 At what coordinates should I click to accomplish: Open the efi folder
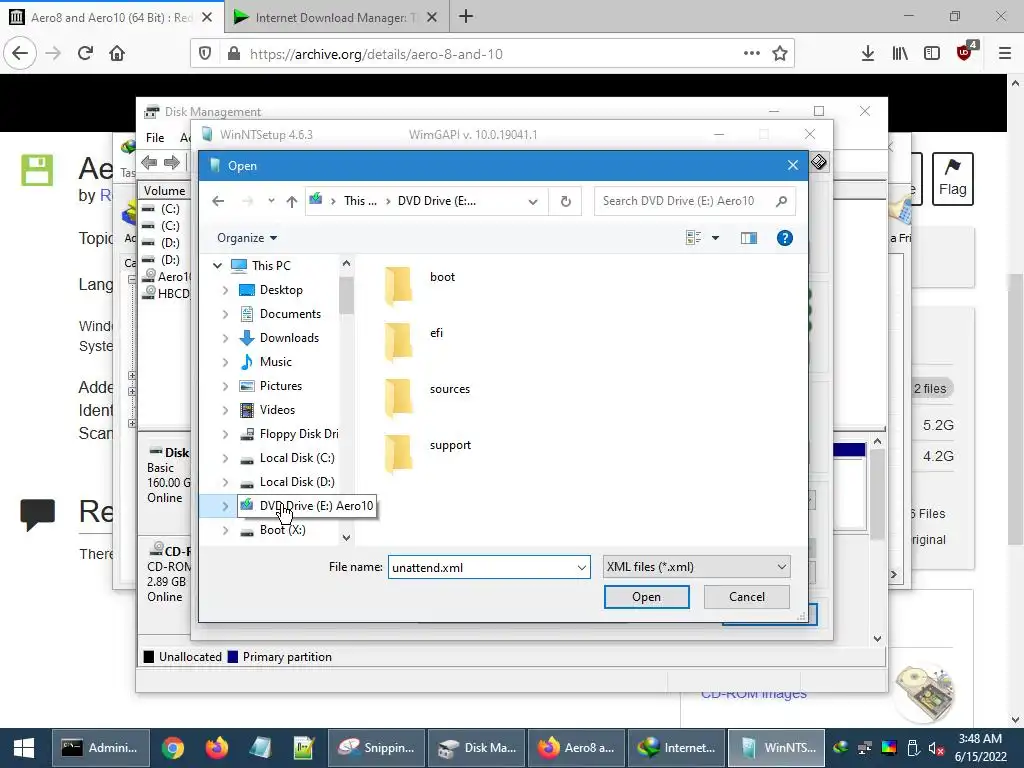click(x=415, y=342)
